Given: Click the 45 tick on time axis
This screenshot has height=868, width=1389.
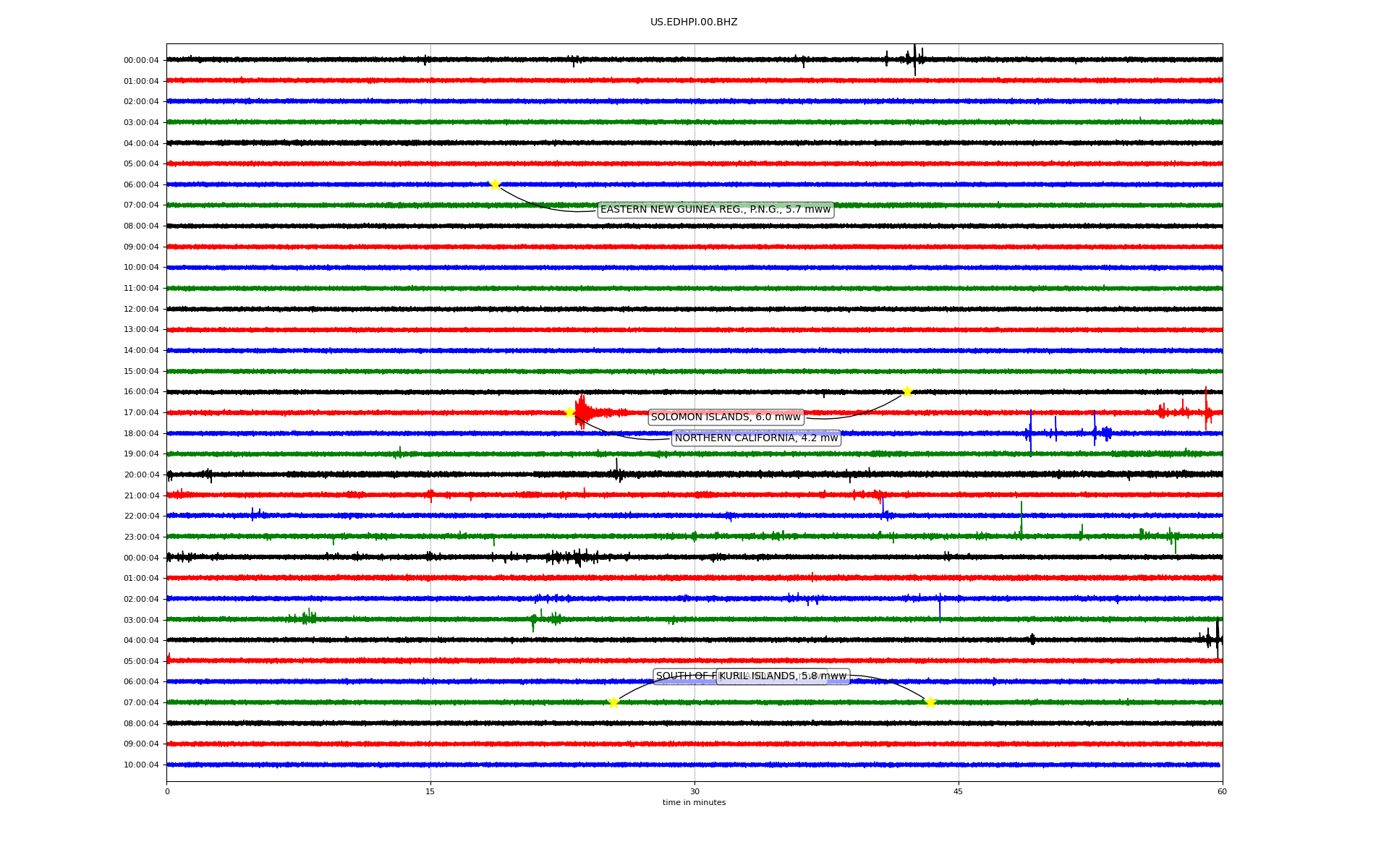Looking at the screenshot, I should pos(959,791).
